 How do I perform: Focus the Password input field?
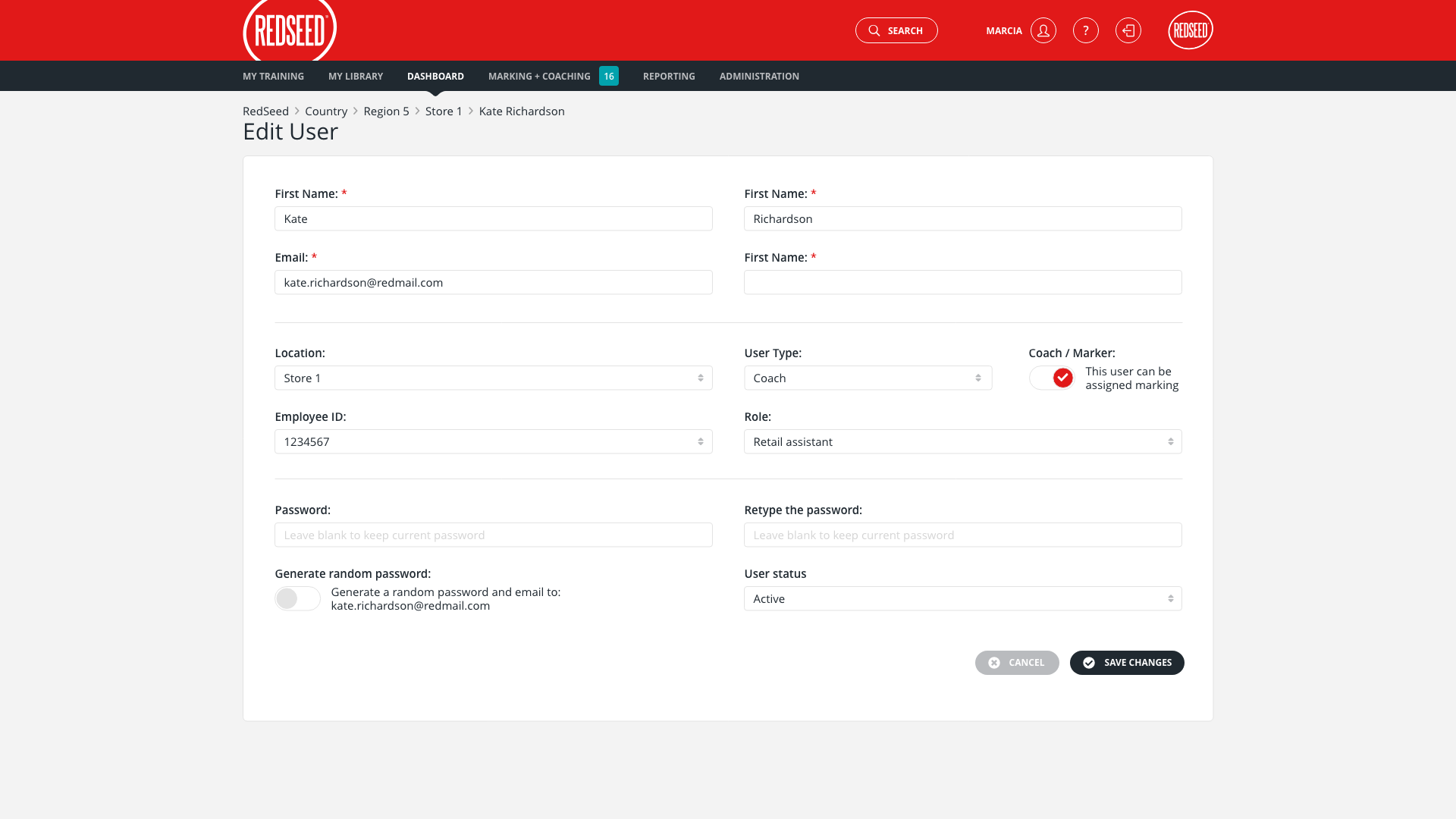tap(493, 535)
